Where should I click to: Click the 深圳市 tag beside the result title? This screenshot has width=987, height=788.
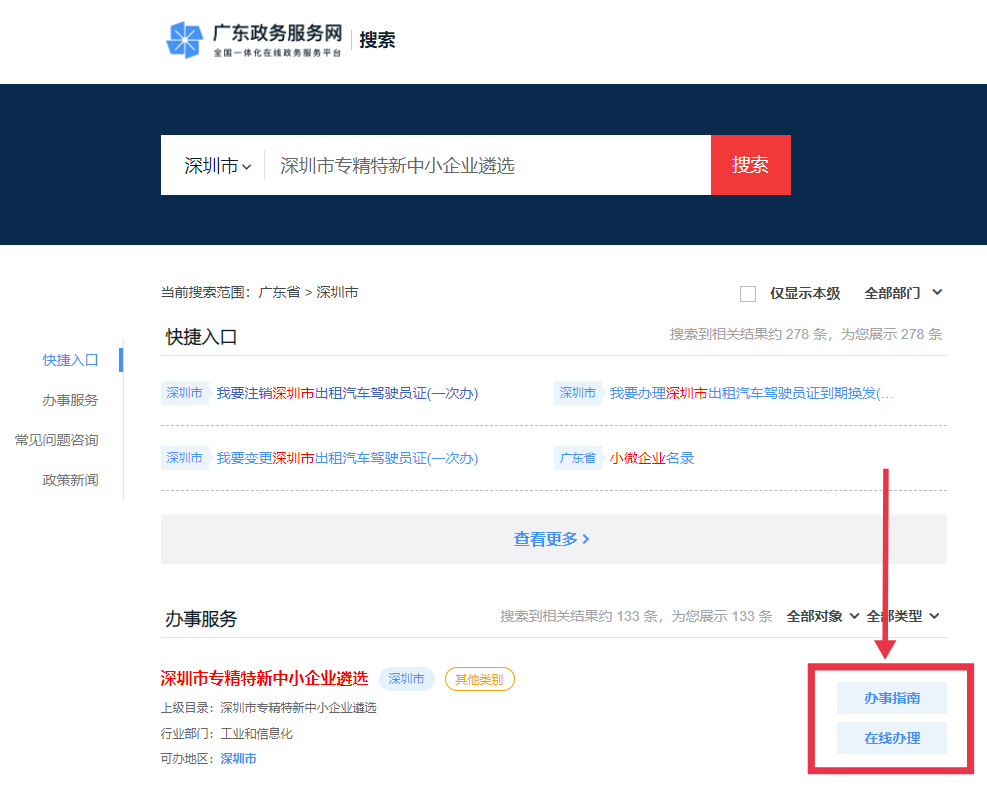pos(407,679)
